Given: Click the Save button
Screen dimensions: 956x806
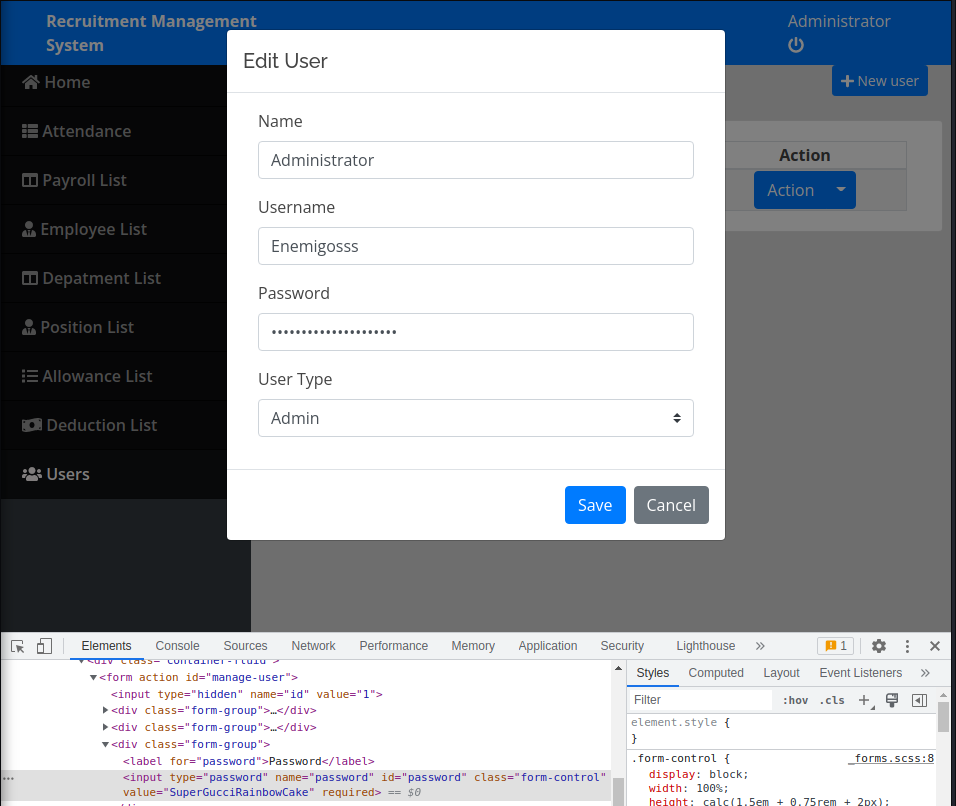Looking at the screenshot, I should click(595, 505).
